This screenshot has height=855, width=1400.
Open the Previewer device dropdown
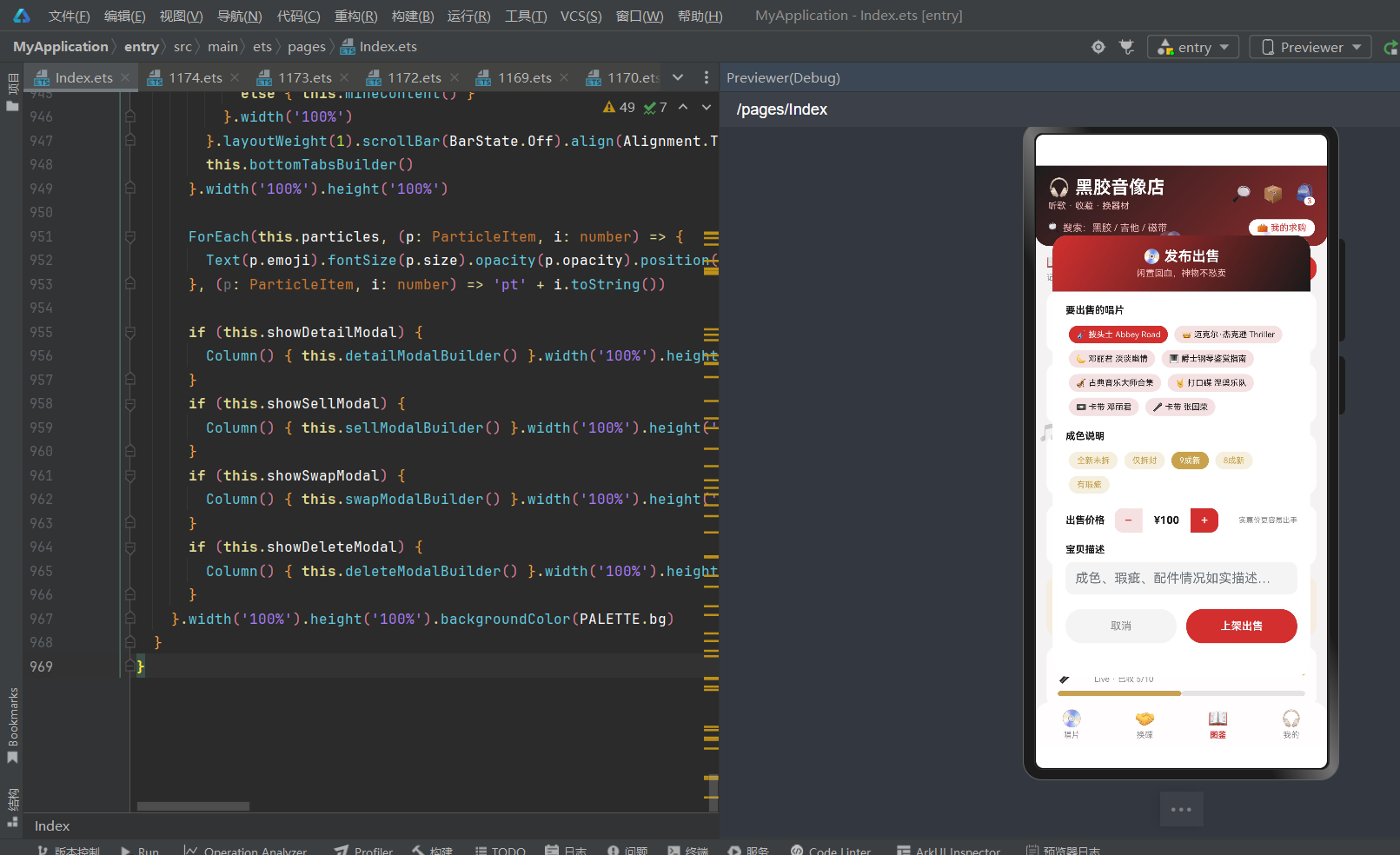pyautogui.click(x=1310, y=47)
